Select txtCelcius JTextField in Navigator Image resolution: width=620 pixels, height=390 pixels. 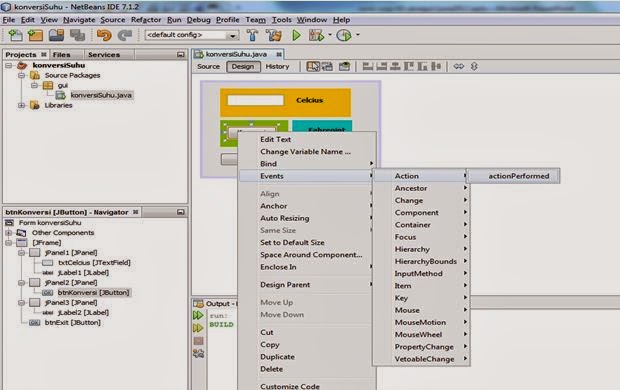click(x=94, y=263)
